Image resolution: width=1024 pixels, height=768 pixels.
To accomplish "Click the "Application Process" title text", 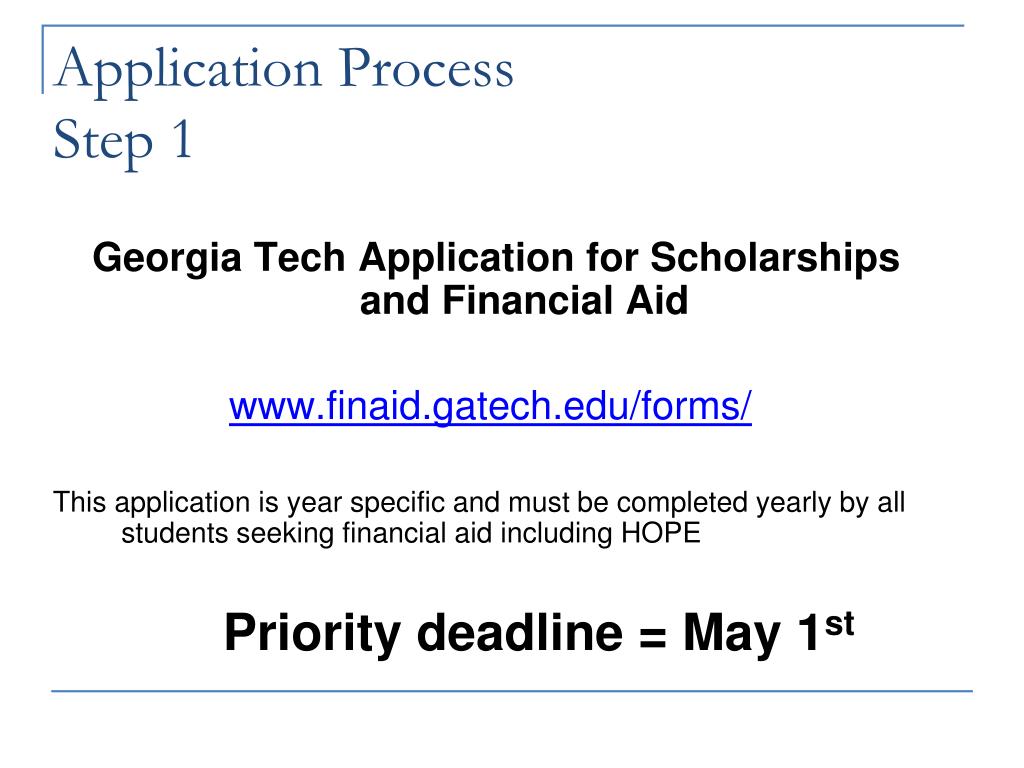I will click(284, 71).
